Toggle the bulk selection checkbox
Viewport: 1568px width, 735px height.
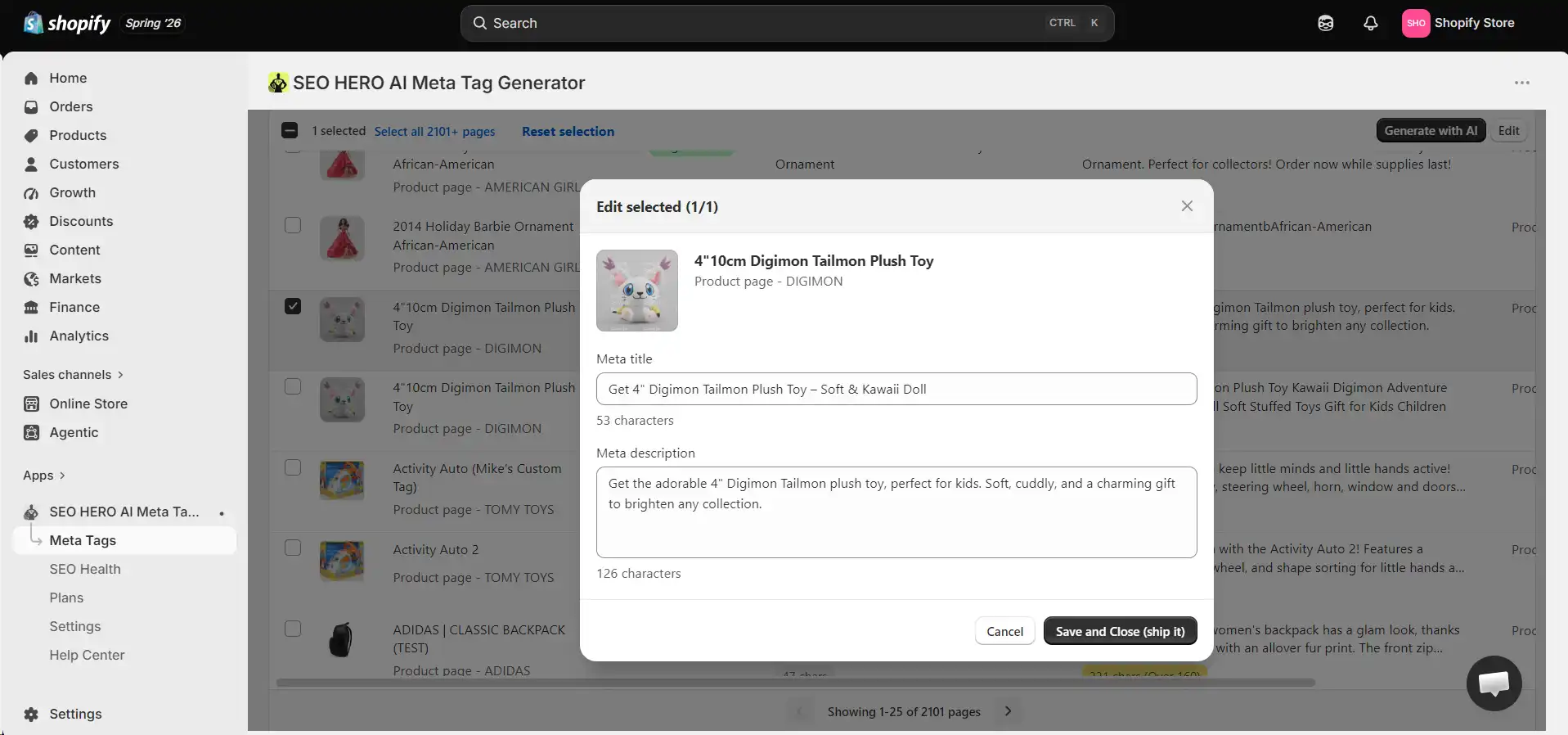tap(290, 131)
